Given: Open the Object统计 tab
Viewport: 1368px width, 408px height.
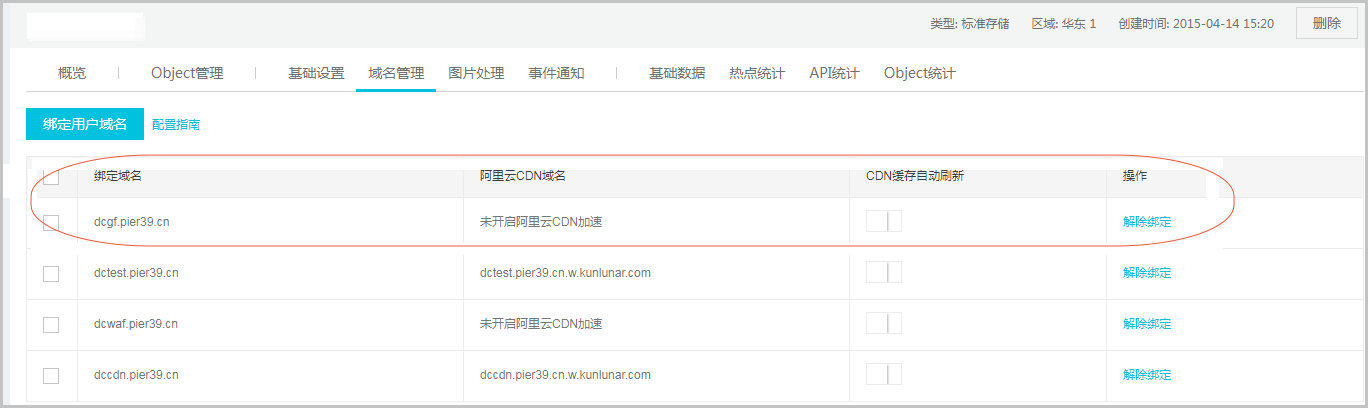Looking at the screenshot, I should (920, 73).
